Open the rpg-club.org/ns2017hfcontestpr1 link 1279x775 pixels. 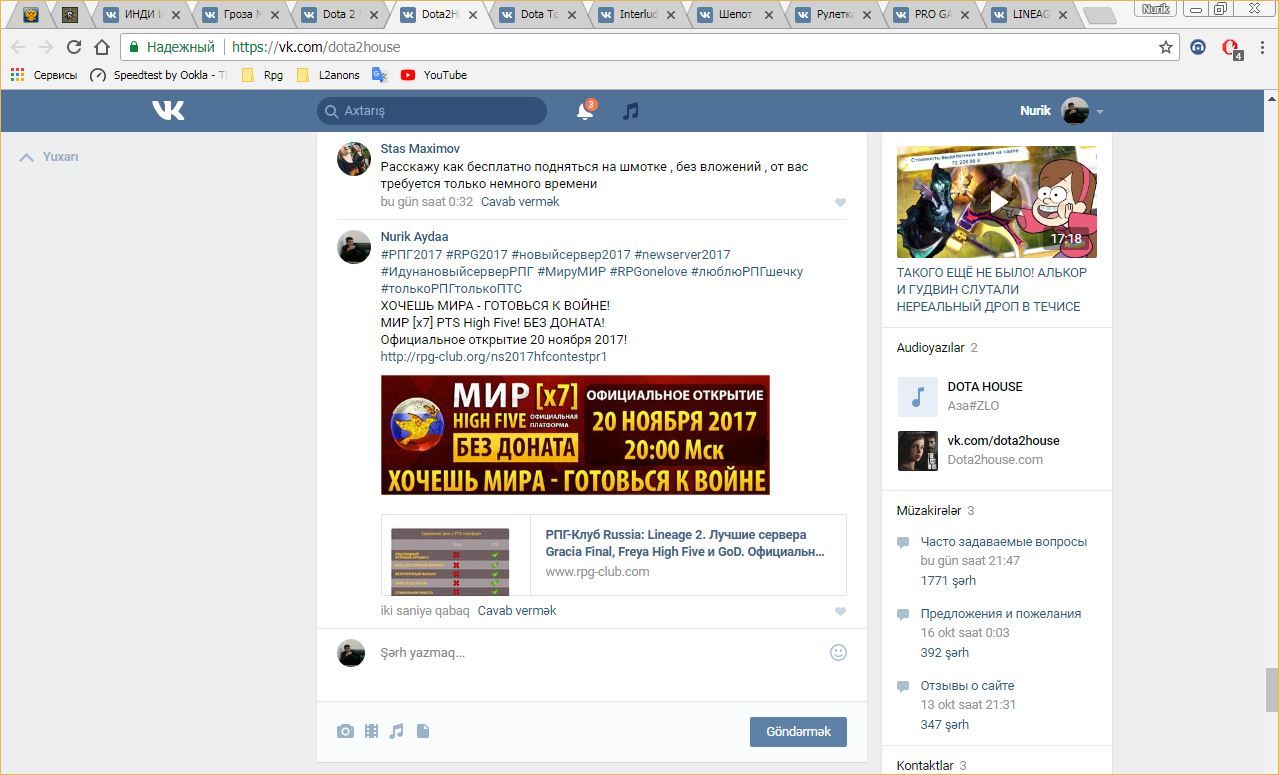pos(494,357)
